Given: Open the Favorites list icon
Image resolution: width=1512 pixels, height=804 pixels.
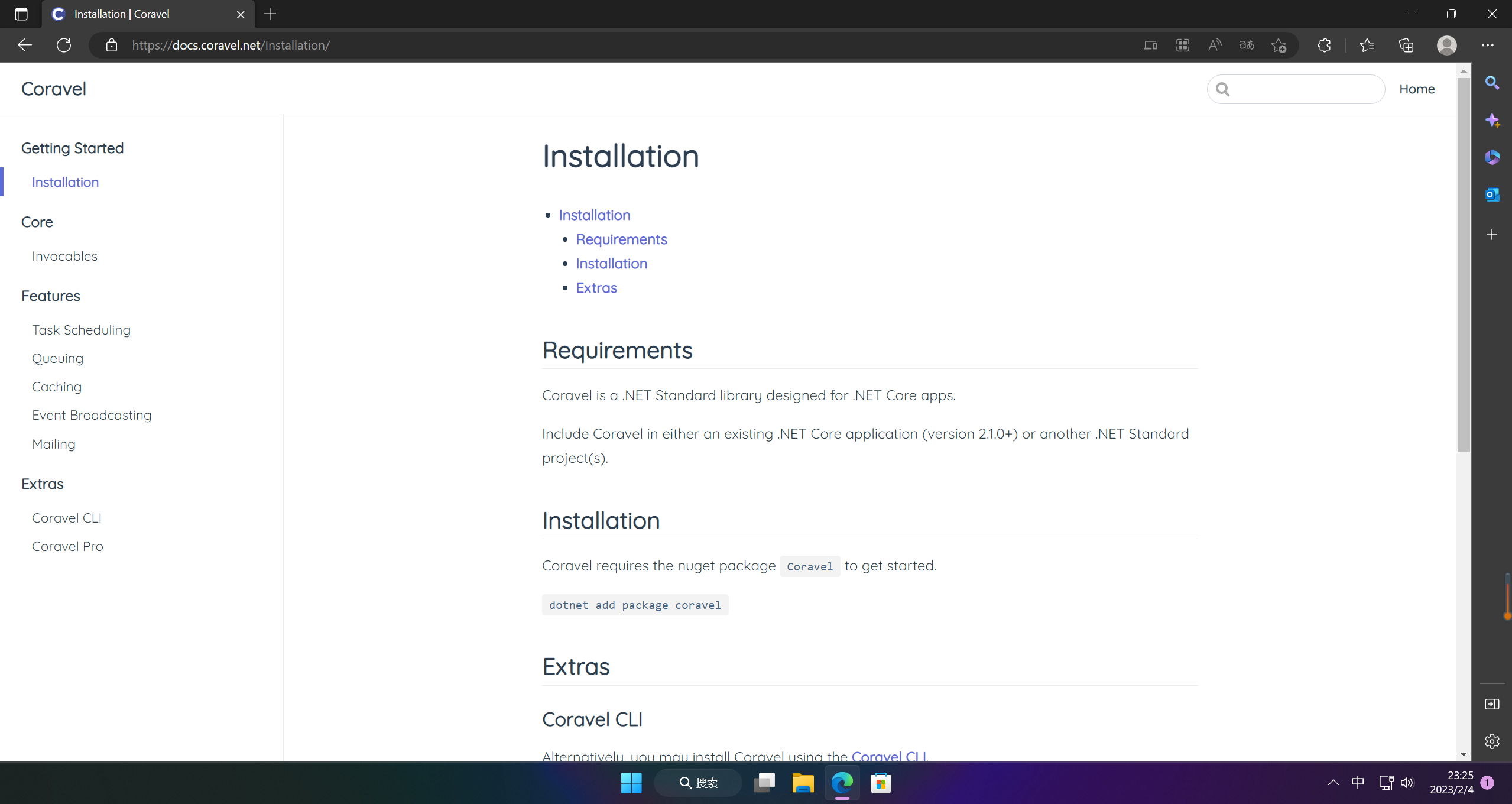Looking at the screenshot, I should click(x=1367, y=45).
